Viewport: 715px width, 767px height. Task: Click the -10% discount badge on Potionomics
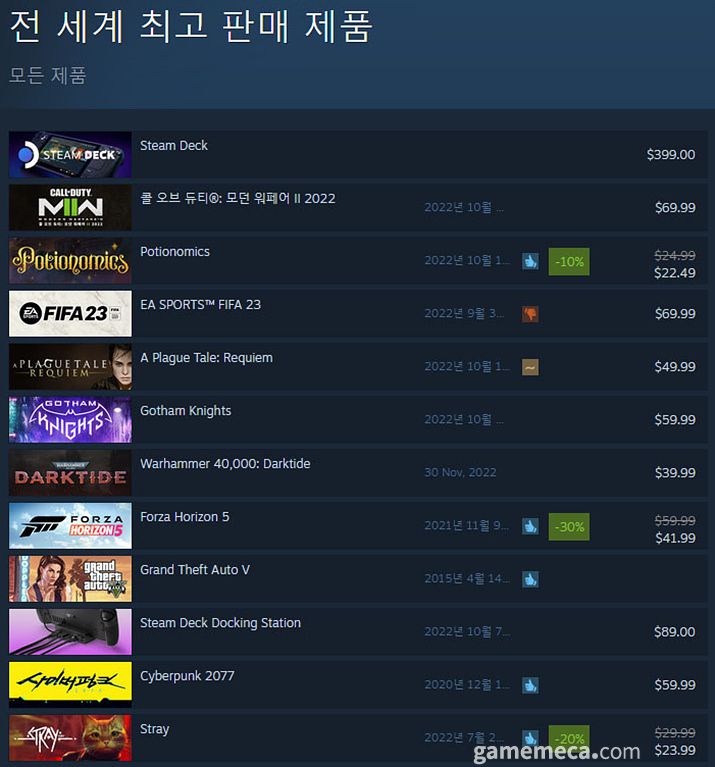pos(569,262)
